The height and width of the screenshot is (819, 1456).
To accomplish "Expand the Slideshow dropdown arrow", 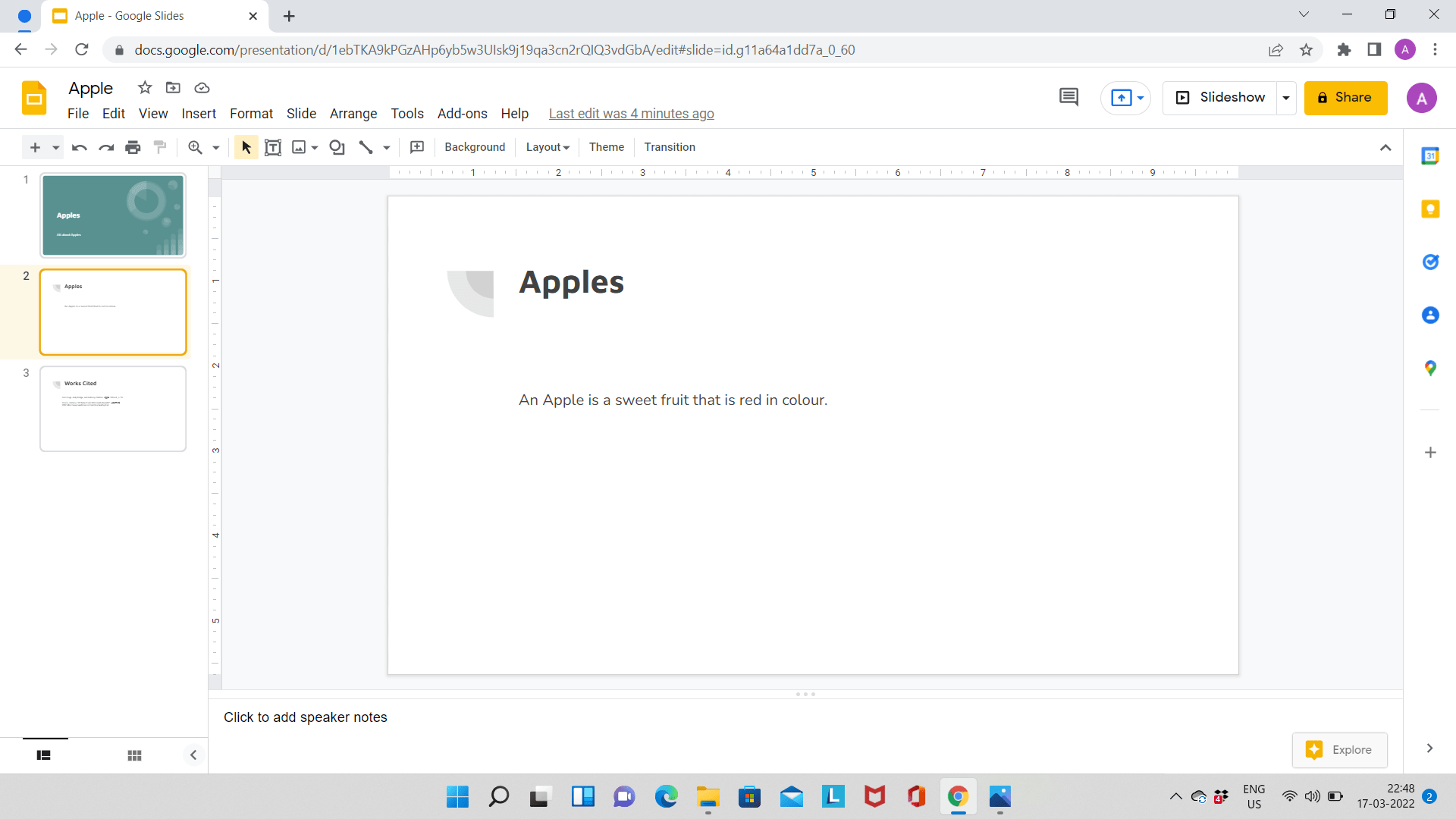I will click(1286, 97).
